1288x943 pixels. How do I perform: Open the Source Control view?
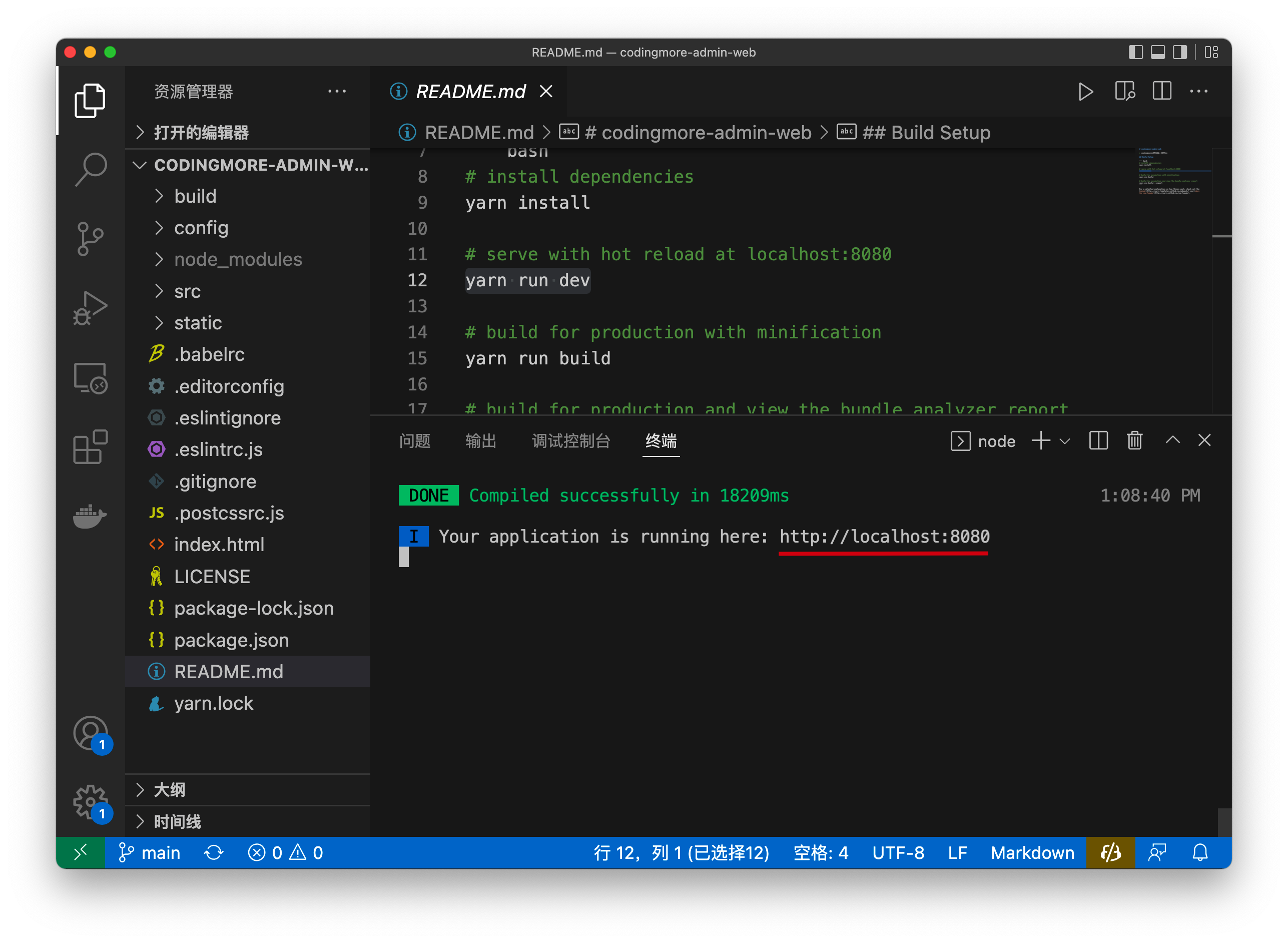[91, 238]
